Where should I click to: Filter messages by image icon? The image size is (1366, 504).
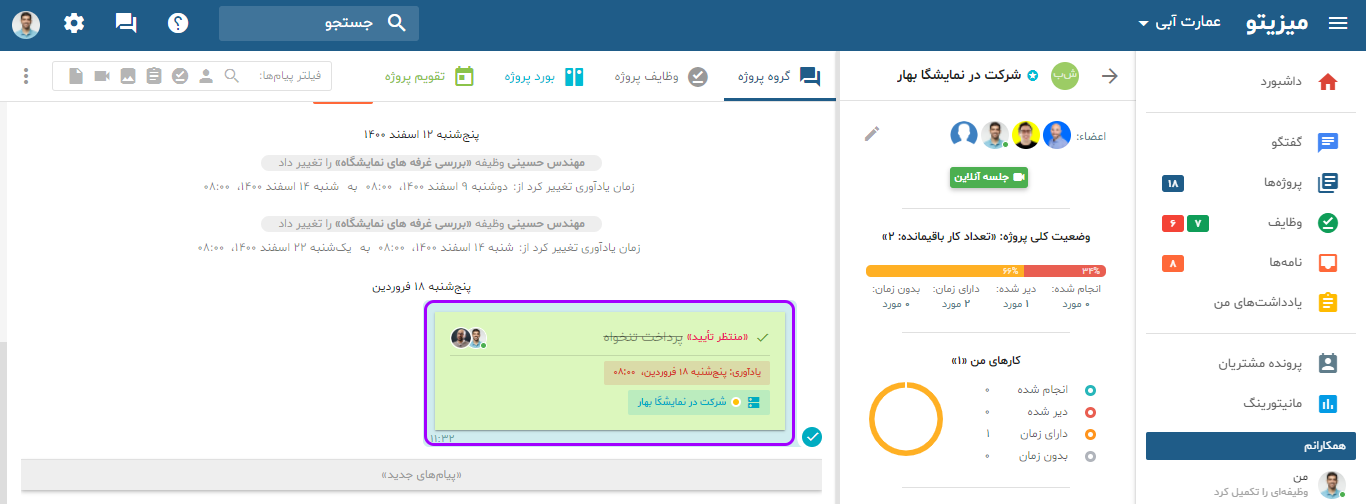[x=128, y=76]
